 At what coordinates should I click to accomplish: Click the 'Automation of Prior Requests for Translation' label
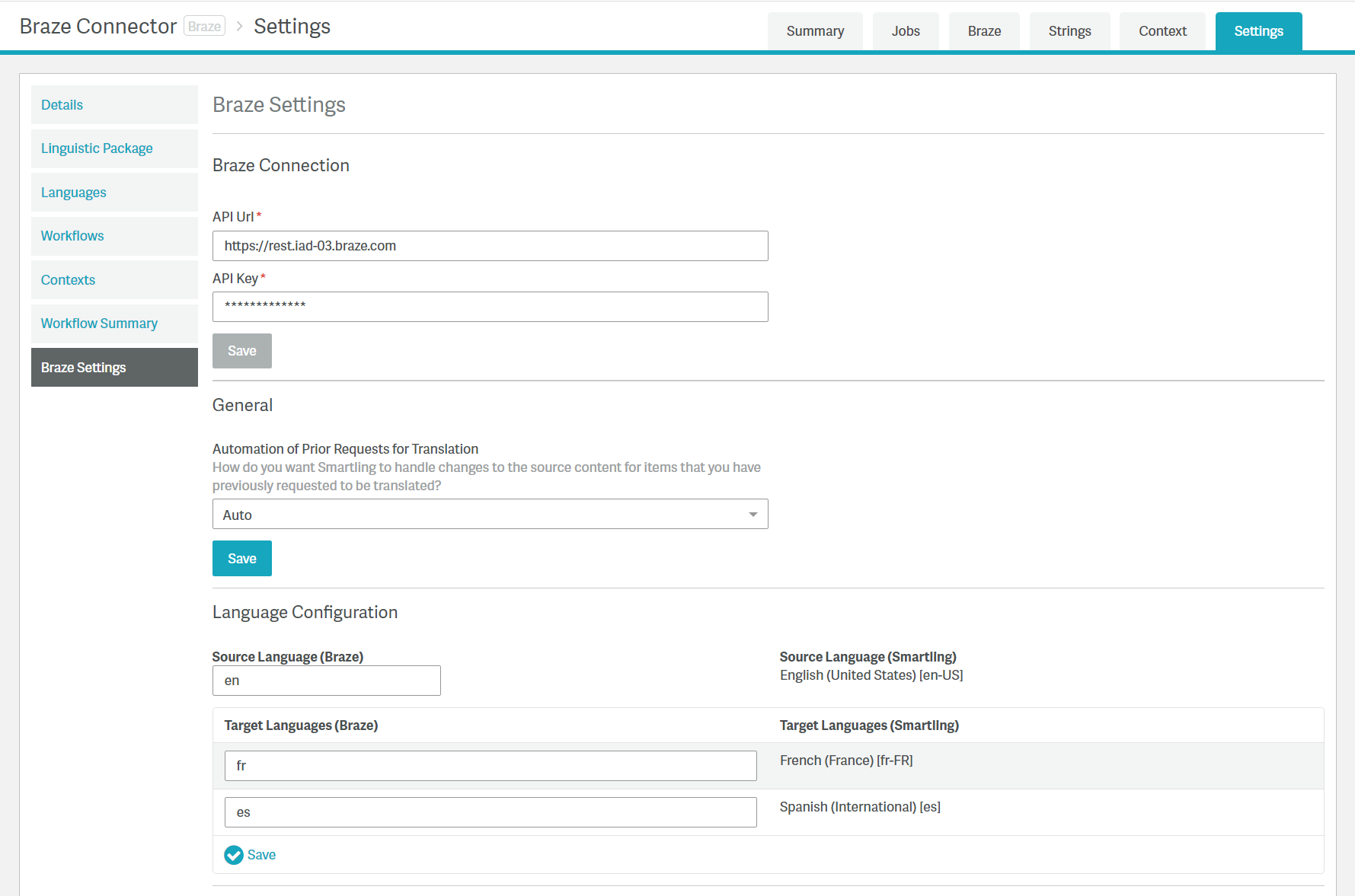[345, 449]
